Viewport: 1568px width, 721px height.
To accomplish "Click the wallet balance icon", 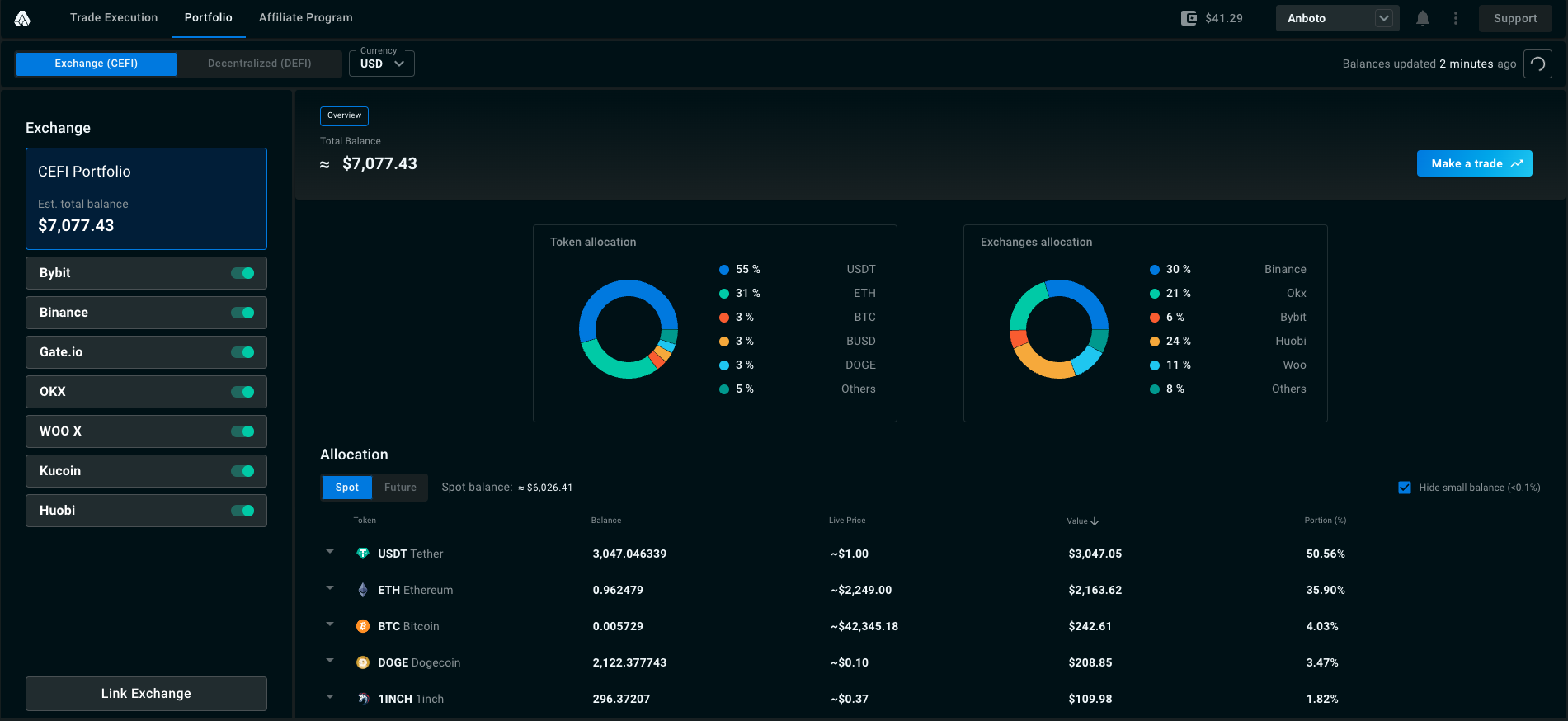I will 1189,18.
